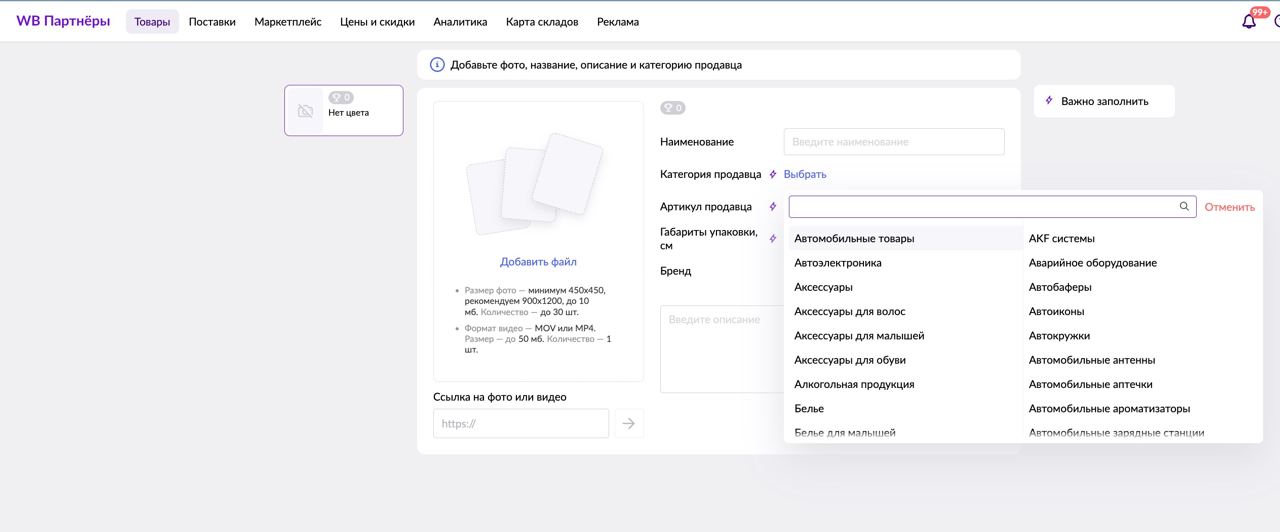This screenshot has height=532, width=1280.
Task: Go to Цены и скидки section
Action: coord(377,22)
